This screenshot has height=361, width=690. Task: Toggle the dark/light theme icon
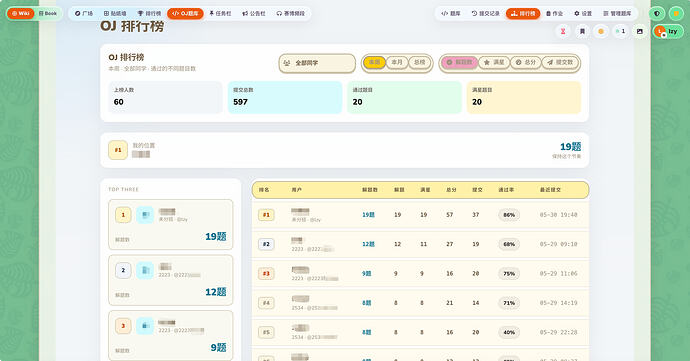[x=657, y=14]
